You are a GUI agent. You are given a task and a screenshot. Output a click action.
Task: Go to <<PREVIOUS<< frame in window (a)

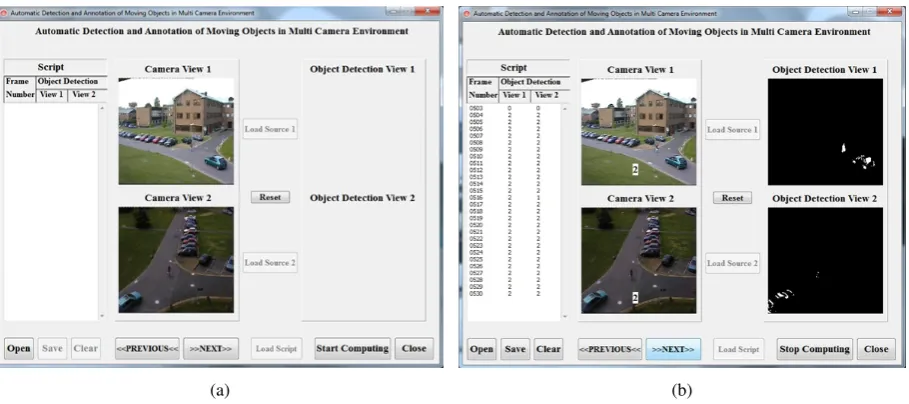[x=147, y=348]
